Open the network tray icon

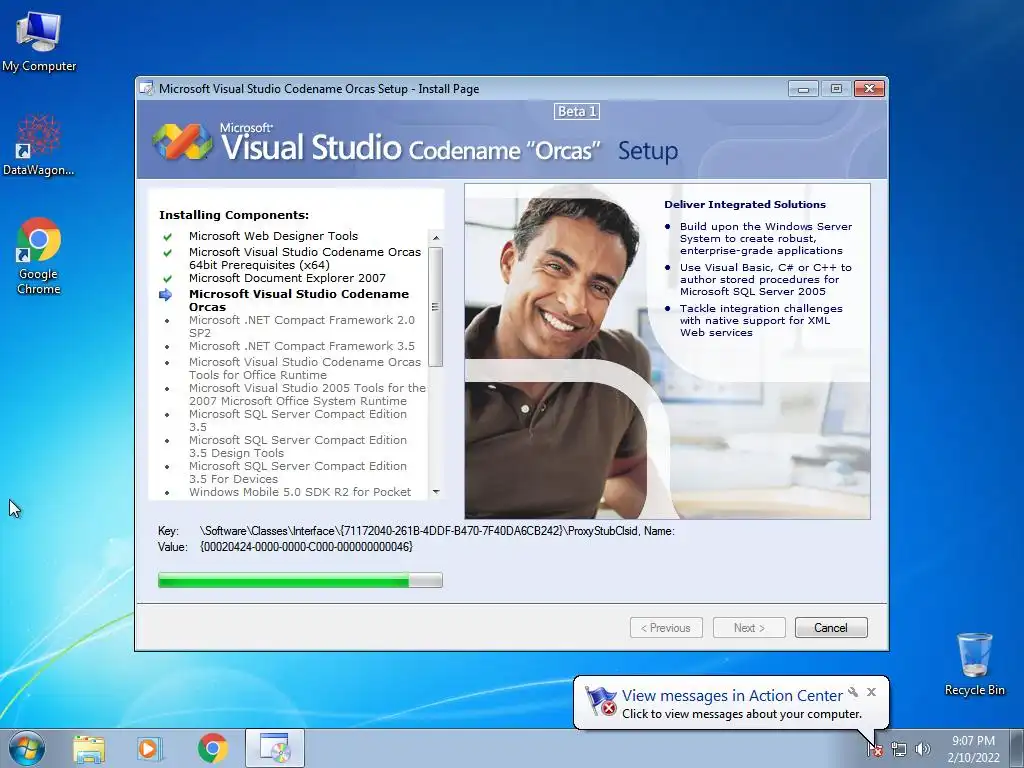coord(899,749)
